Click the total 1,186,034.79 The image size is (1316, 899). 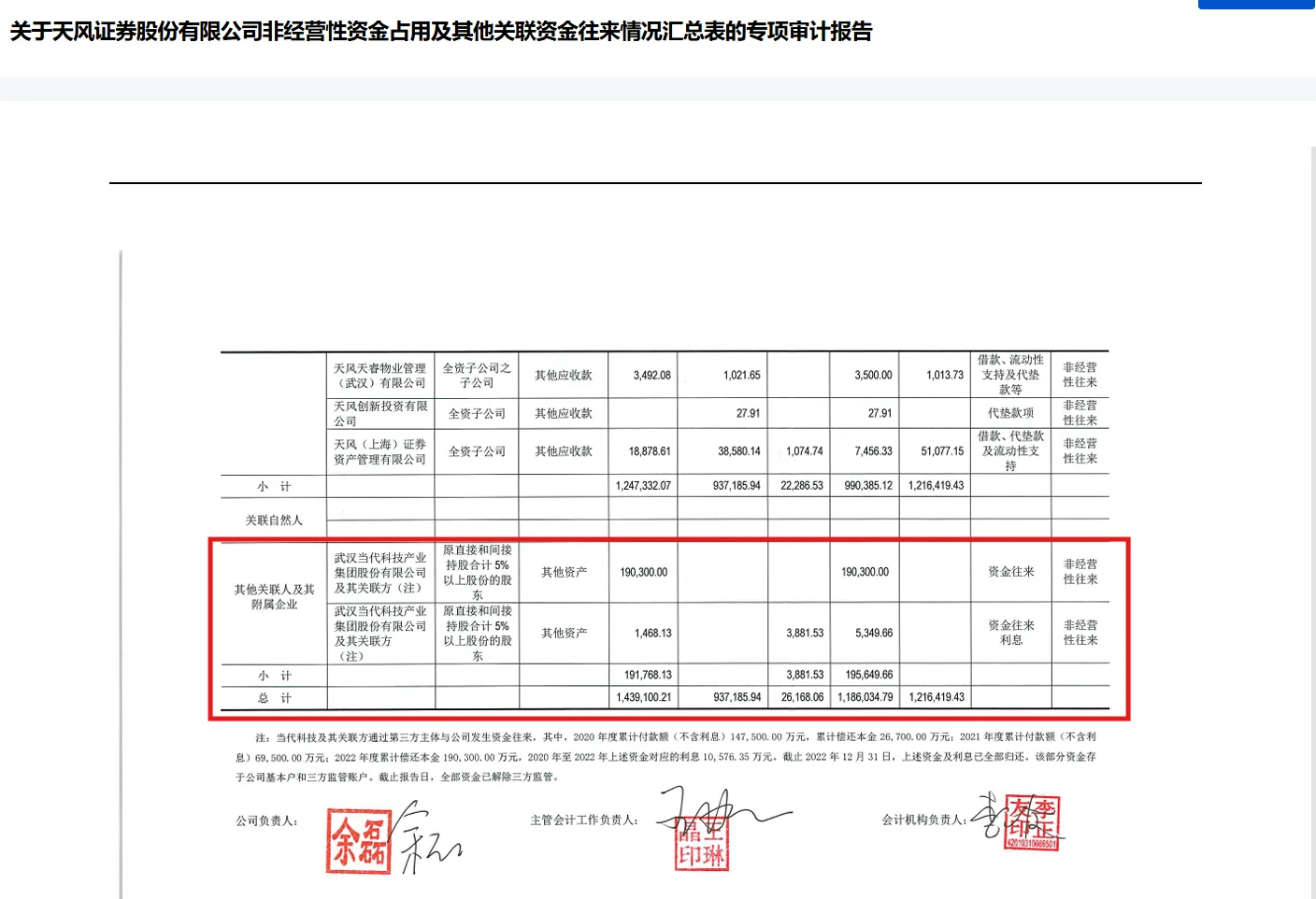click(x=865, y=697)
